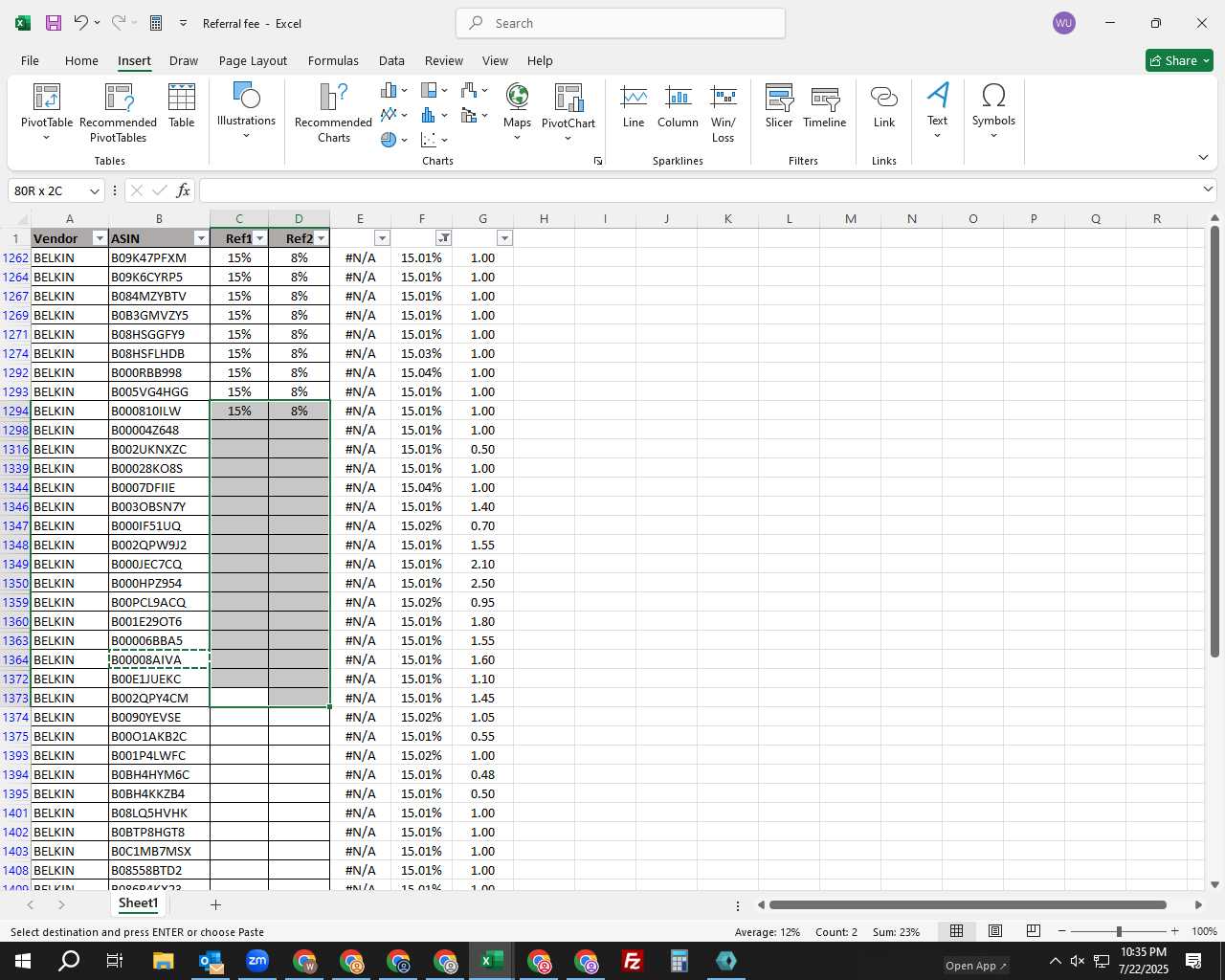Viewport: 1225px width, 980px height.
Task: Click the formula bar input
Action: (x=699, y=190)
